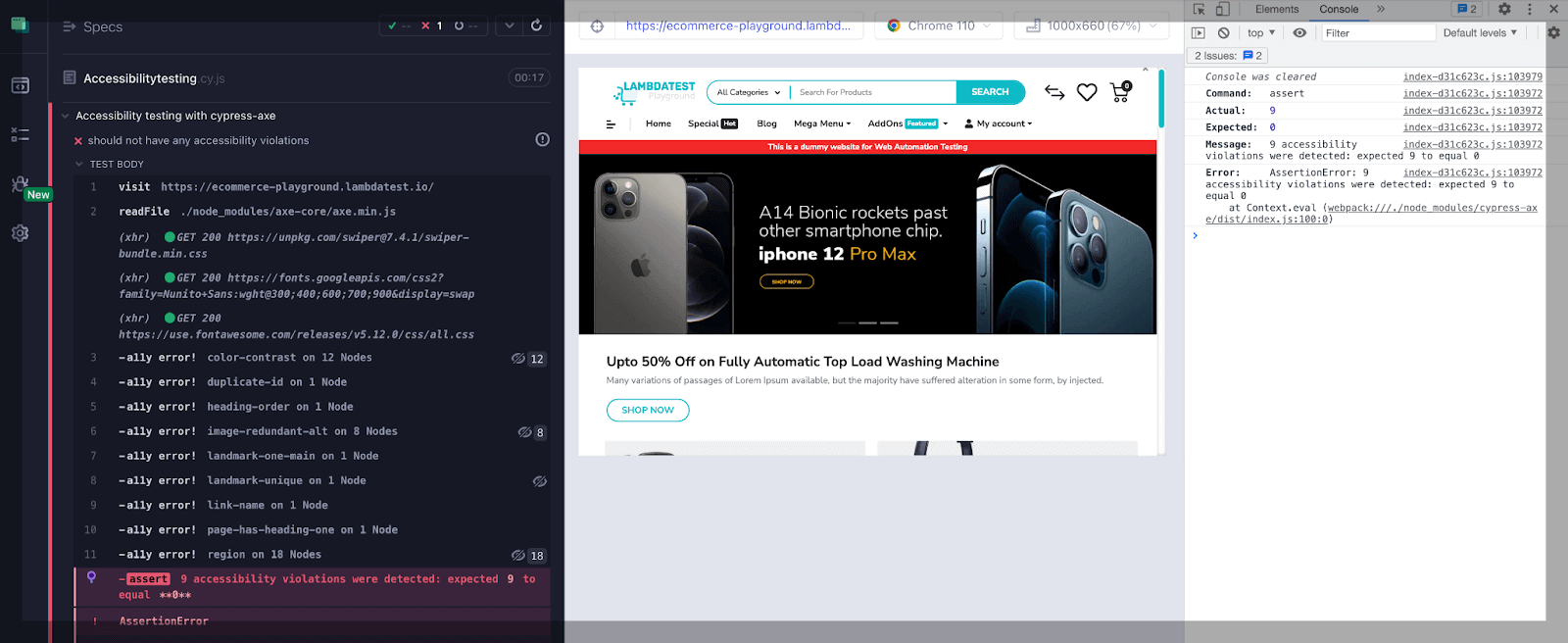Click the Cypress logo icon in the sidebar
Screen dimensions: 1568x643
pyautogui.click(x=20, y=24)
